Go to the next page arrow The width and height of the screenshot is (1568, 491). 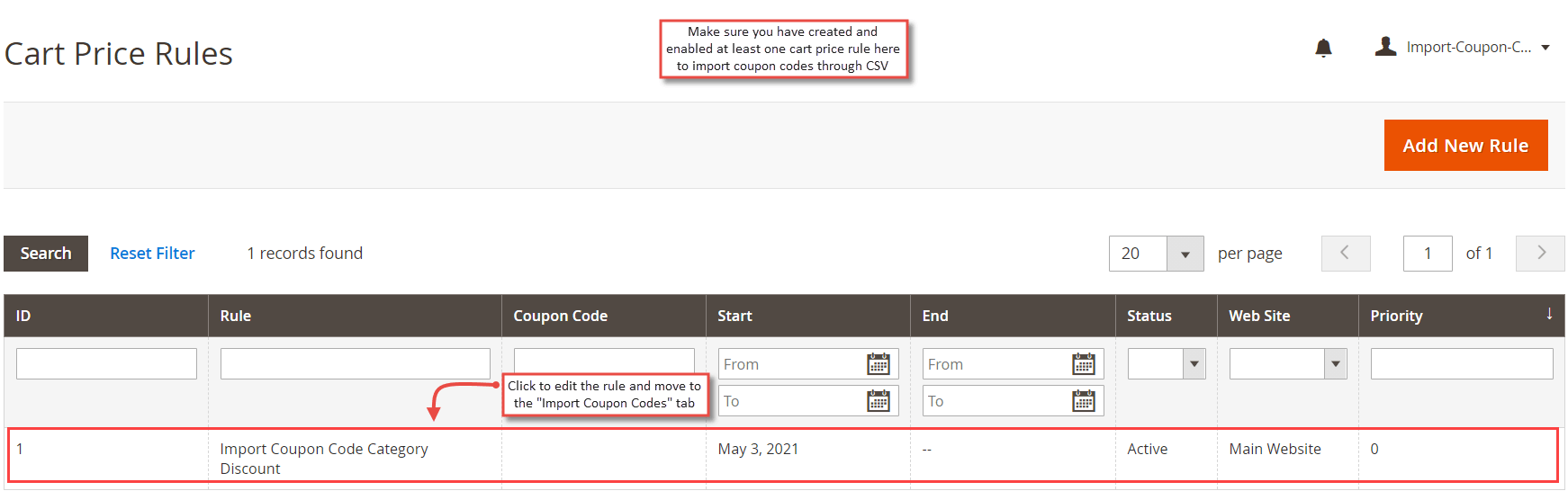click(1540, 254)
